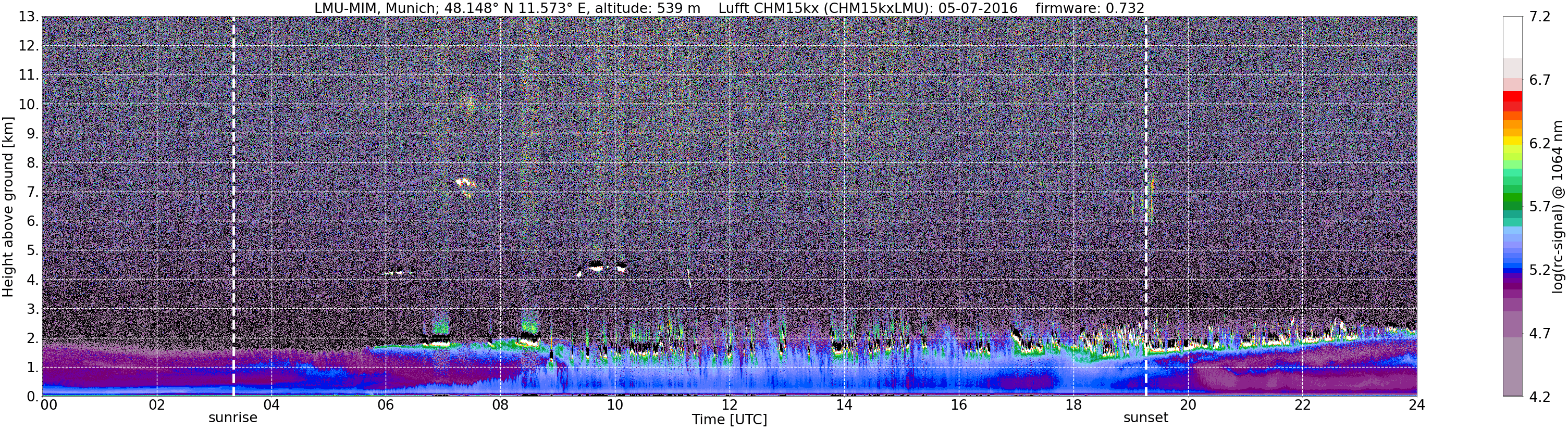Click the colorbar tick label 6.7
This screenshot has width=1568, height=430.
(x=1540, y=80)
